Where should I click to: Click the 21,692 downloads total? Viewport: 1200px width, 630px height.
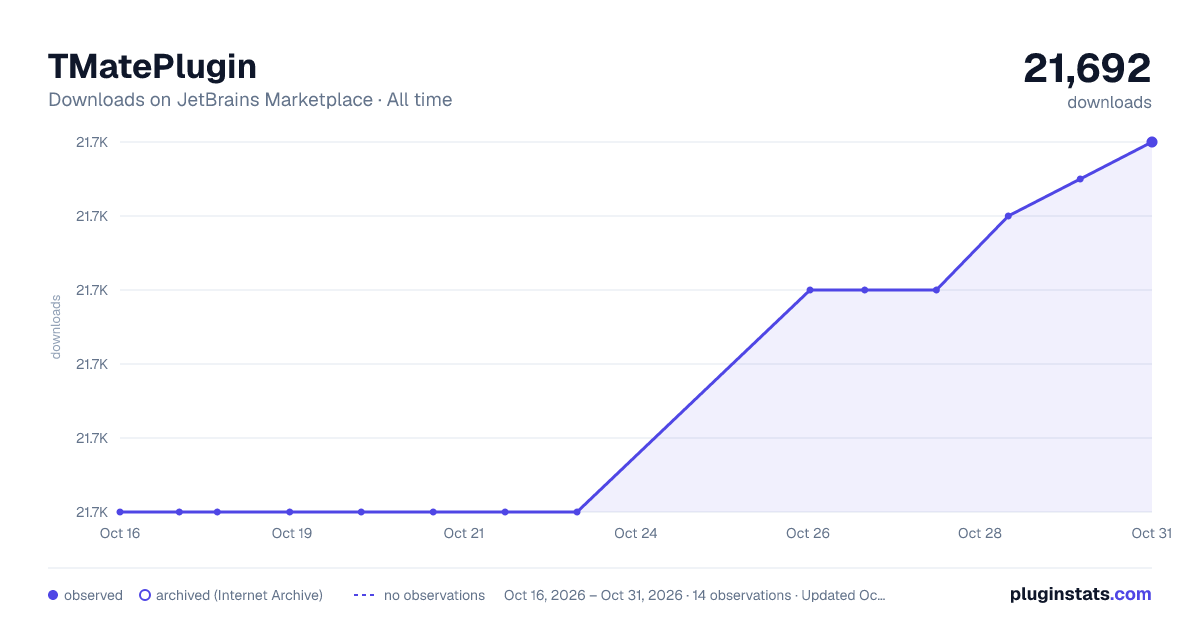1087,68
